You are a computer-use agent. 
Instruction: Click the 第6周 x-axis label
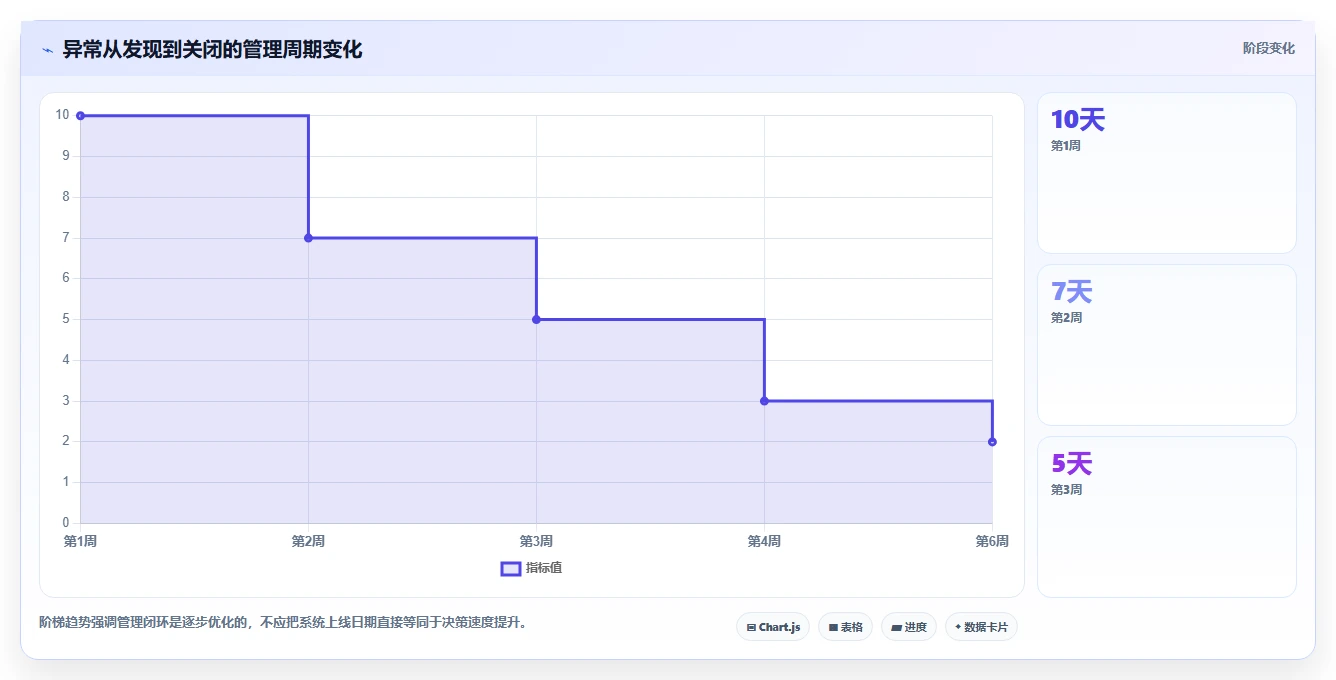click(992, 541)
